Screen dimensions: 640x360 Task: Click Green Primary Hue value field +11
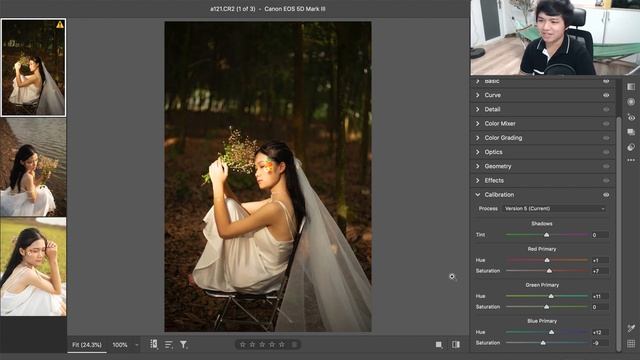pos(600,296)
